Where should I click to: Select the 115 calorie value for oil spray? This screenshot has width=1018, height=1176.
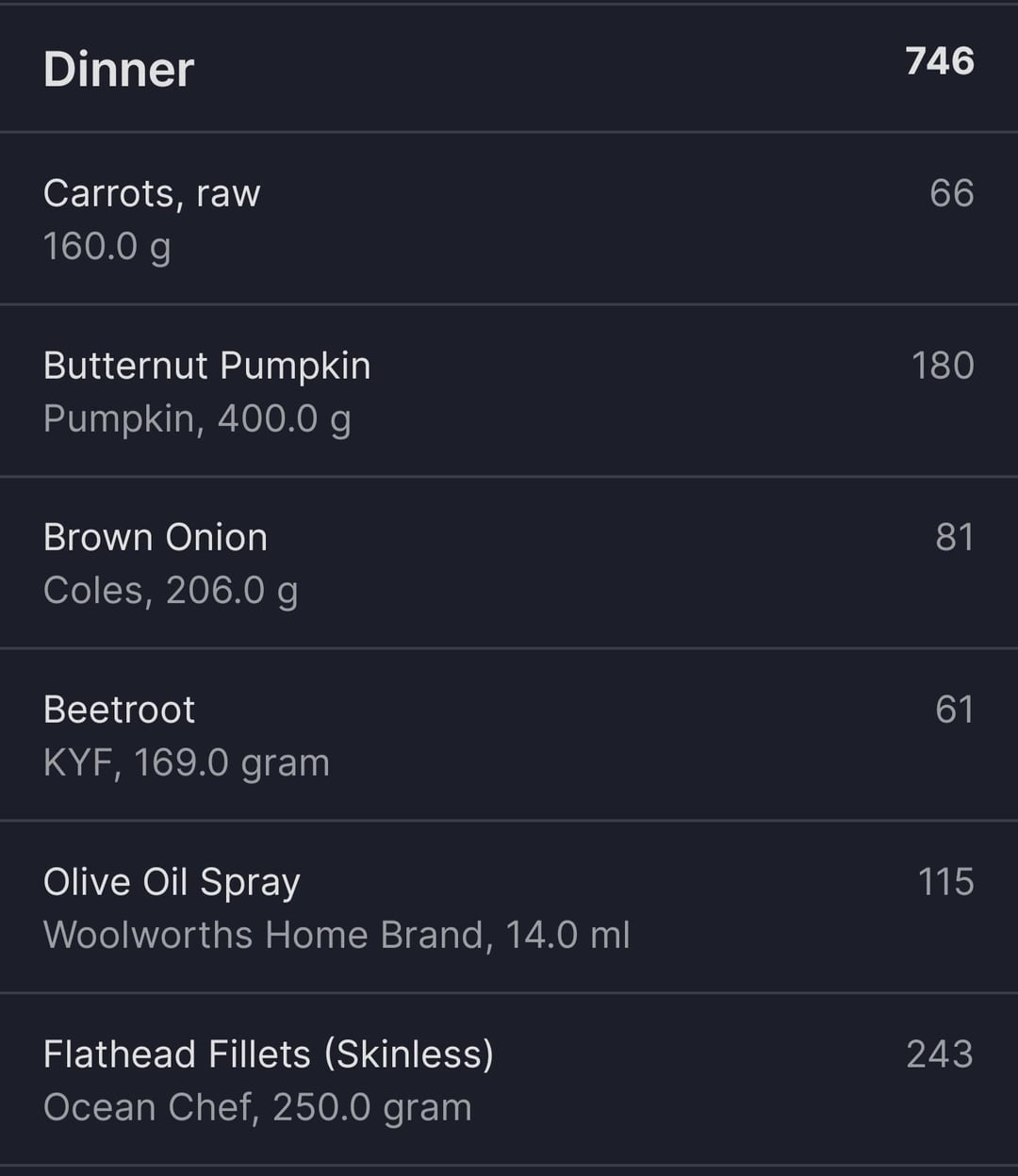click(946, 882)
